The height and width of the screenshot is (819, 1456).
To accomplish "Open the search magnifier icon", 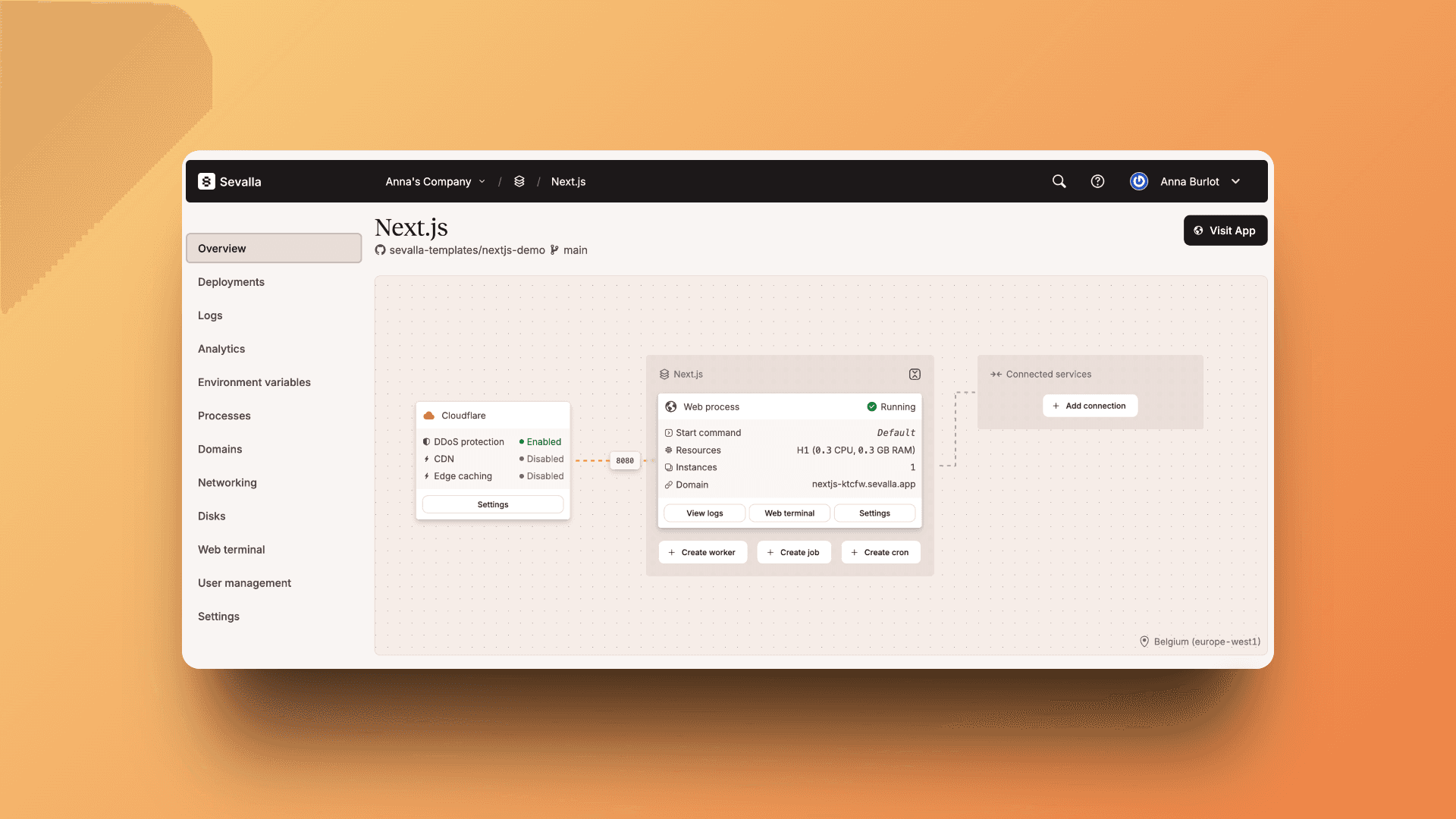I will [x=1059, y=181].
